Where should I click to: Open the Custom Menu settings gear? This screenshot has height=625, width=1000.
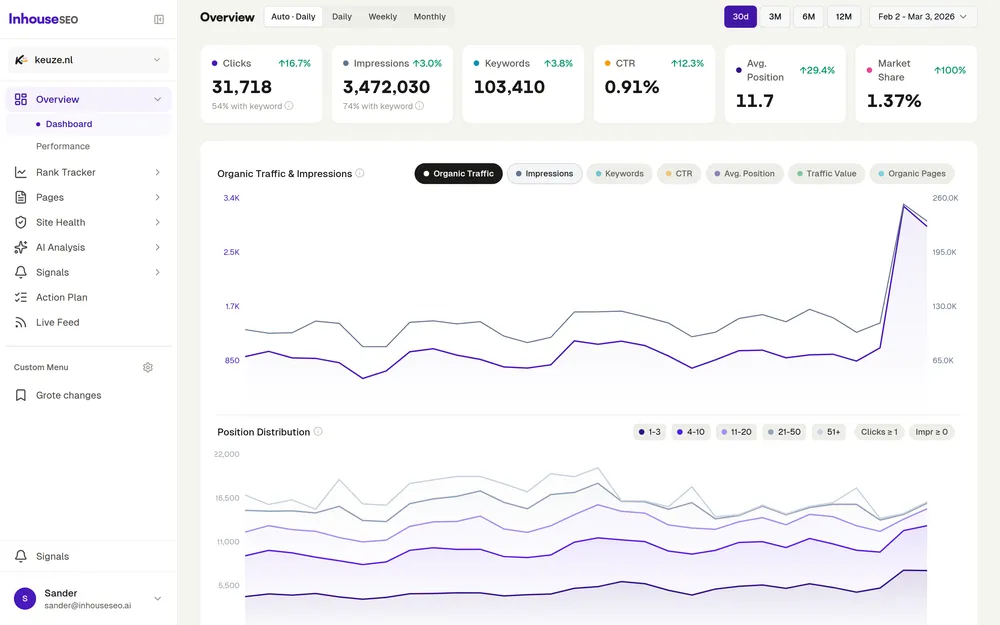[x=147, y=367]
